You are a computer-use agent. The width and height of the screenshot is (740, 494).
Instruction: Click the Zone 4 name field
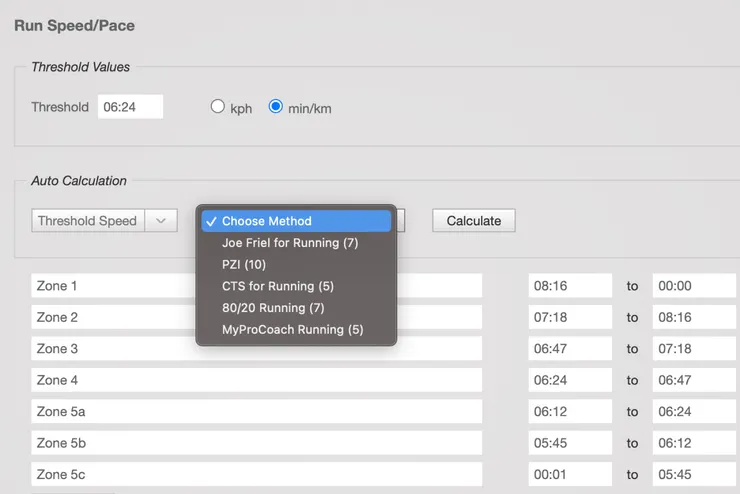257,380
